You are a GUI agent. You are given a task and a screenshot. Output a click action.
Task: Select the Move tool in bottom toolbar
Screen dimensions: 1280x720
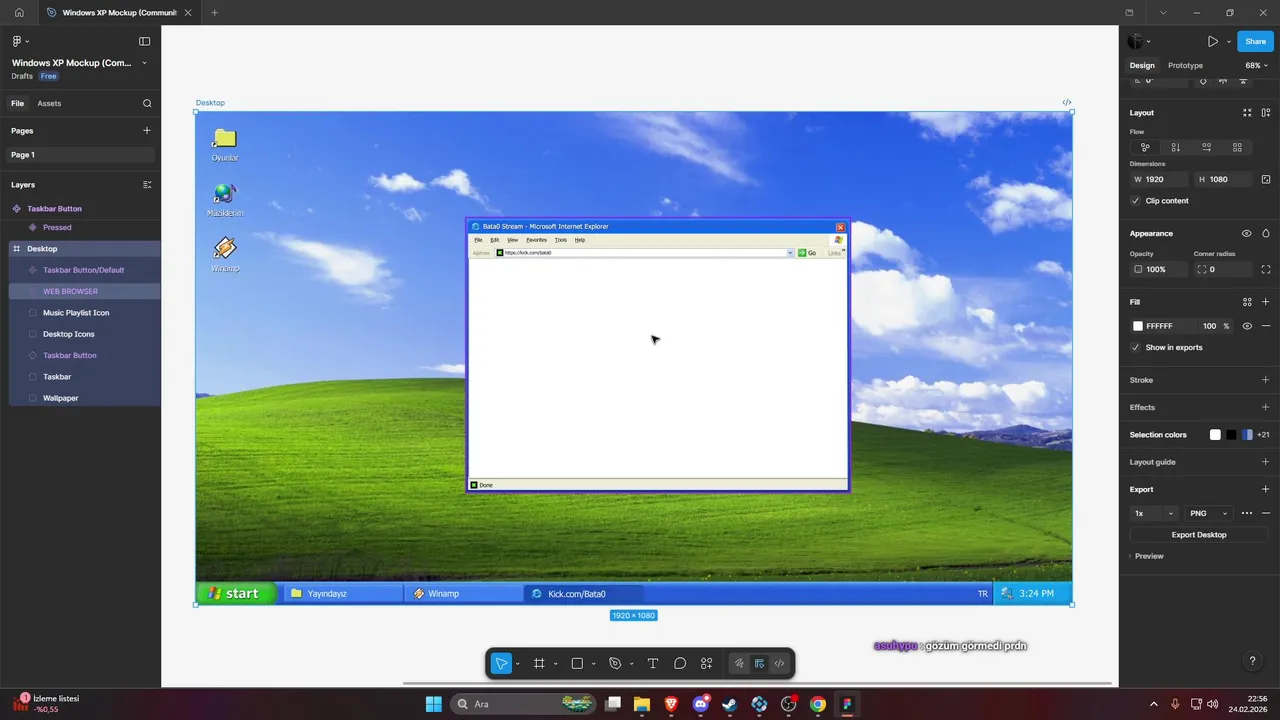[x=502, y=663]
